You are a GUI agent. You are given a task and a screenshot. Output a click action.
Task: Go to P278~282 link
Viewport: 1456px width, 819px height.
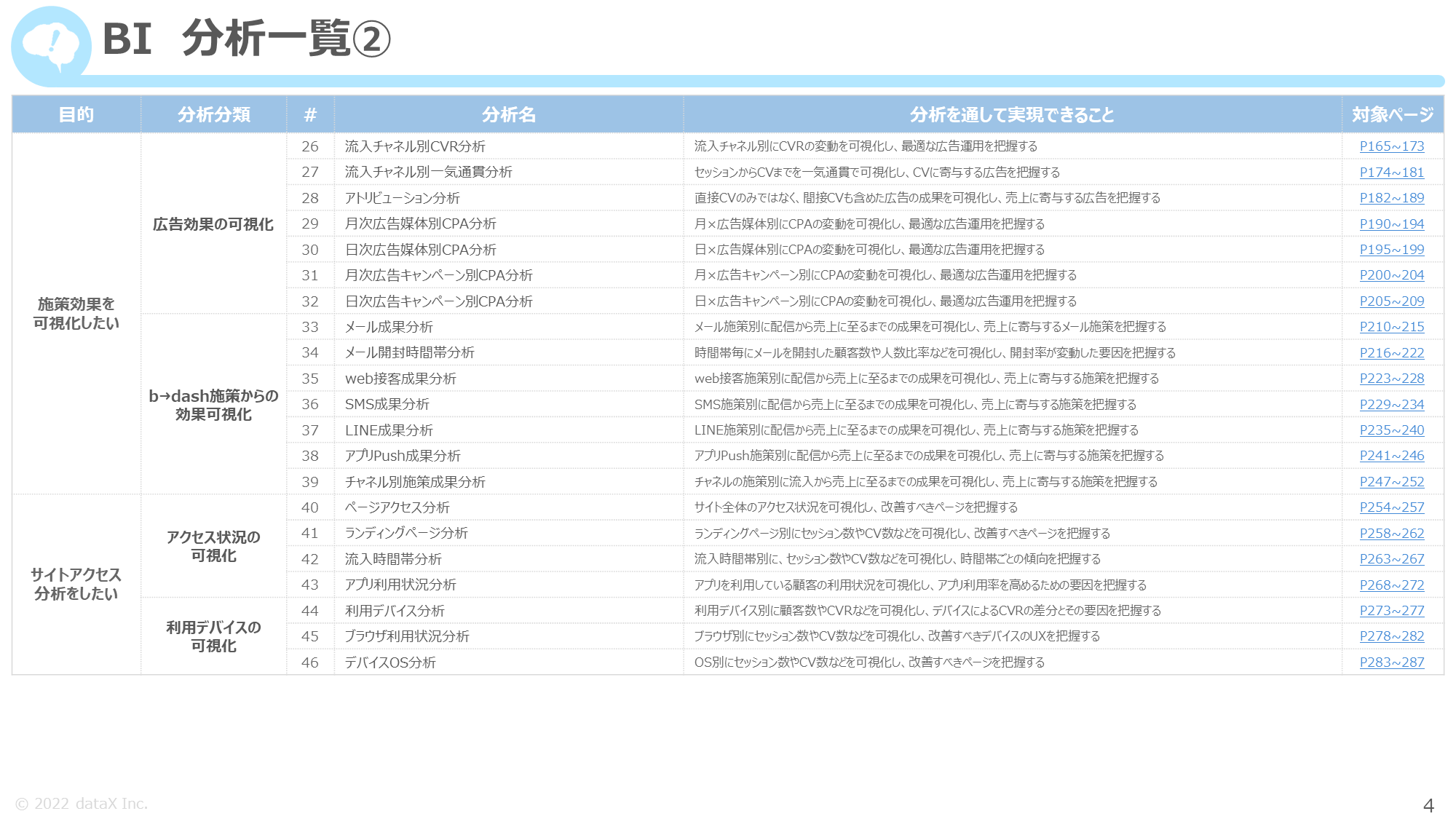(x=1391, y=636)
